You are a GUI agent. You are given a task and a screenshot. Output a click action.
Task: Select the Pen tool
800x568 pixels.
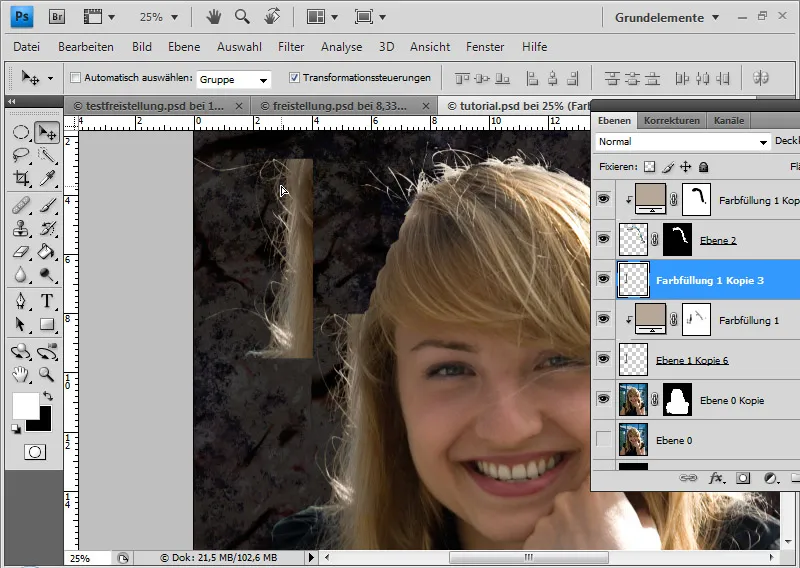pyautogui.click(x=21, y=301)
